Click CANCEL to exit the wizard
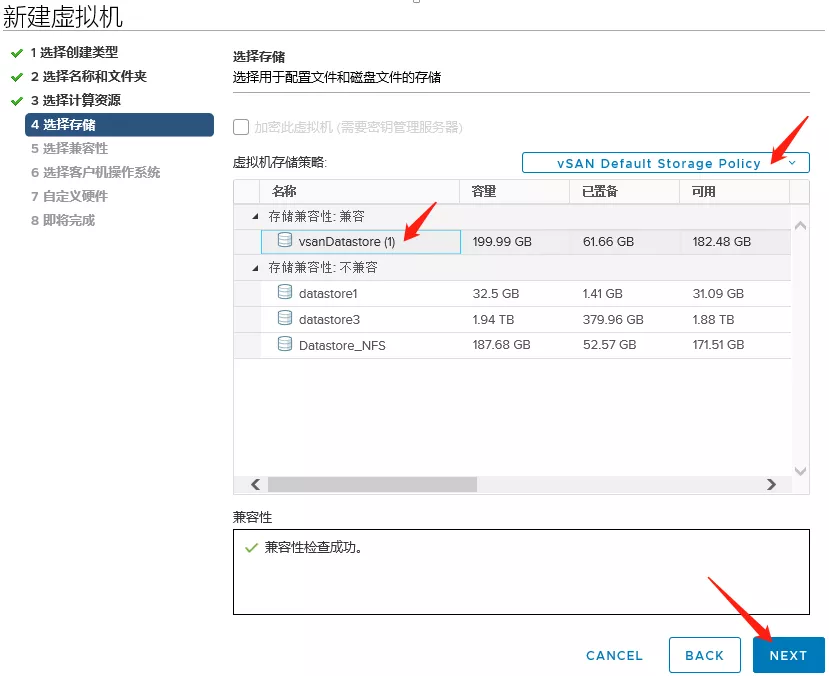Screen dimensions: 829x676 [x=614, y=655]
